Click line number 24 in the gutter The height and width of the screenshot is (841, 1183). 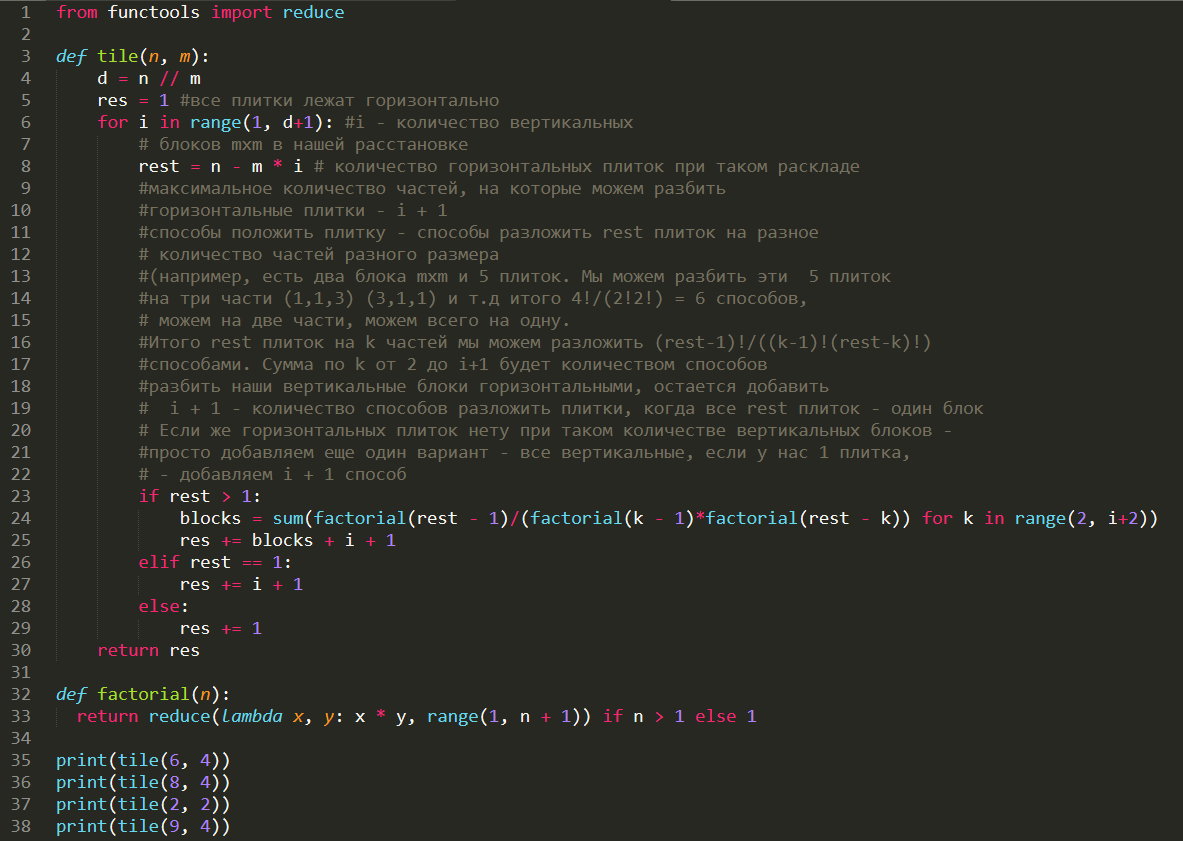[x=20, y=518]
